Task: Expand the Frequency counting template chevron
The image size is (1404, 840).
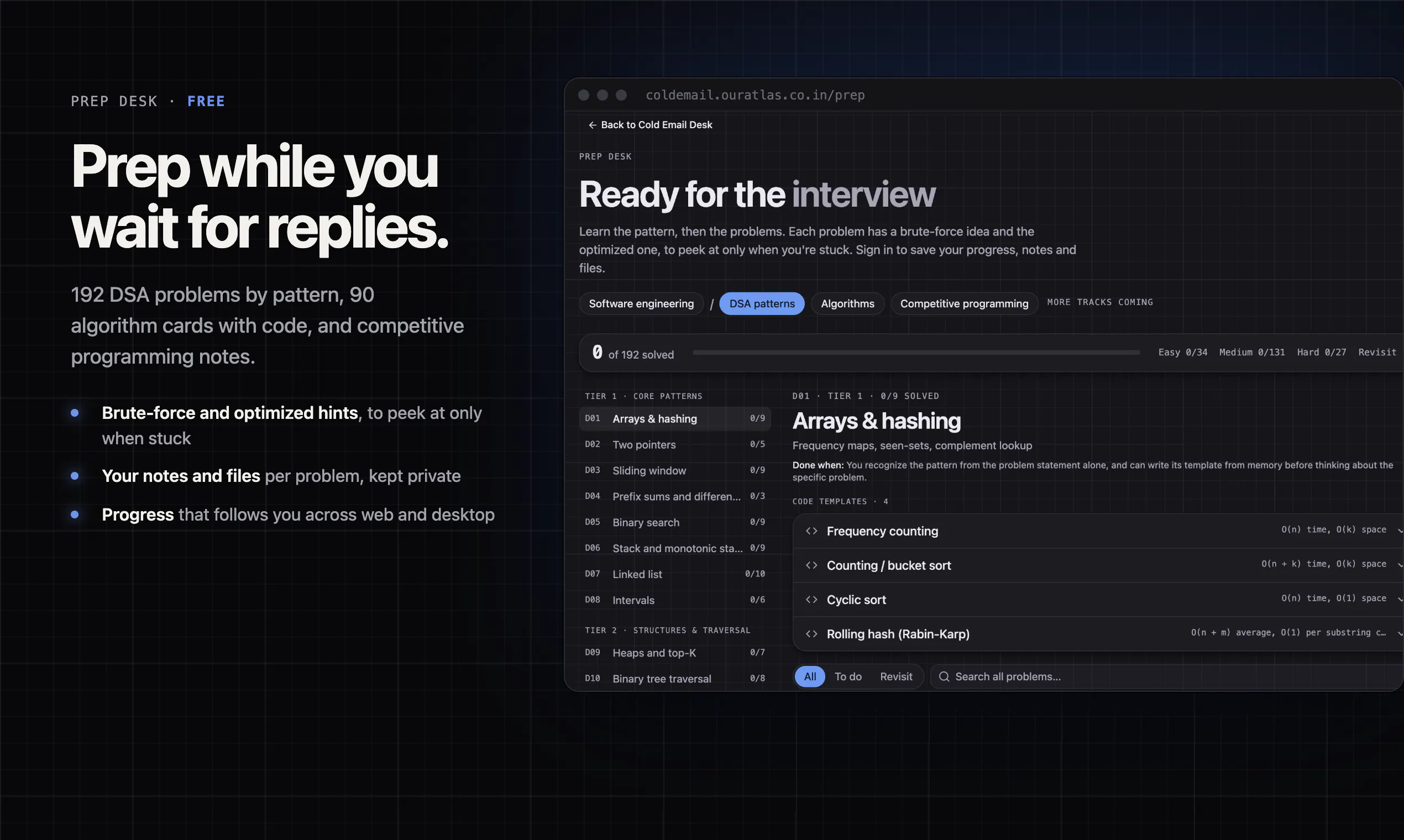Action: (1400, 531)
